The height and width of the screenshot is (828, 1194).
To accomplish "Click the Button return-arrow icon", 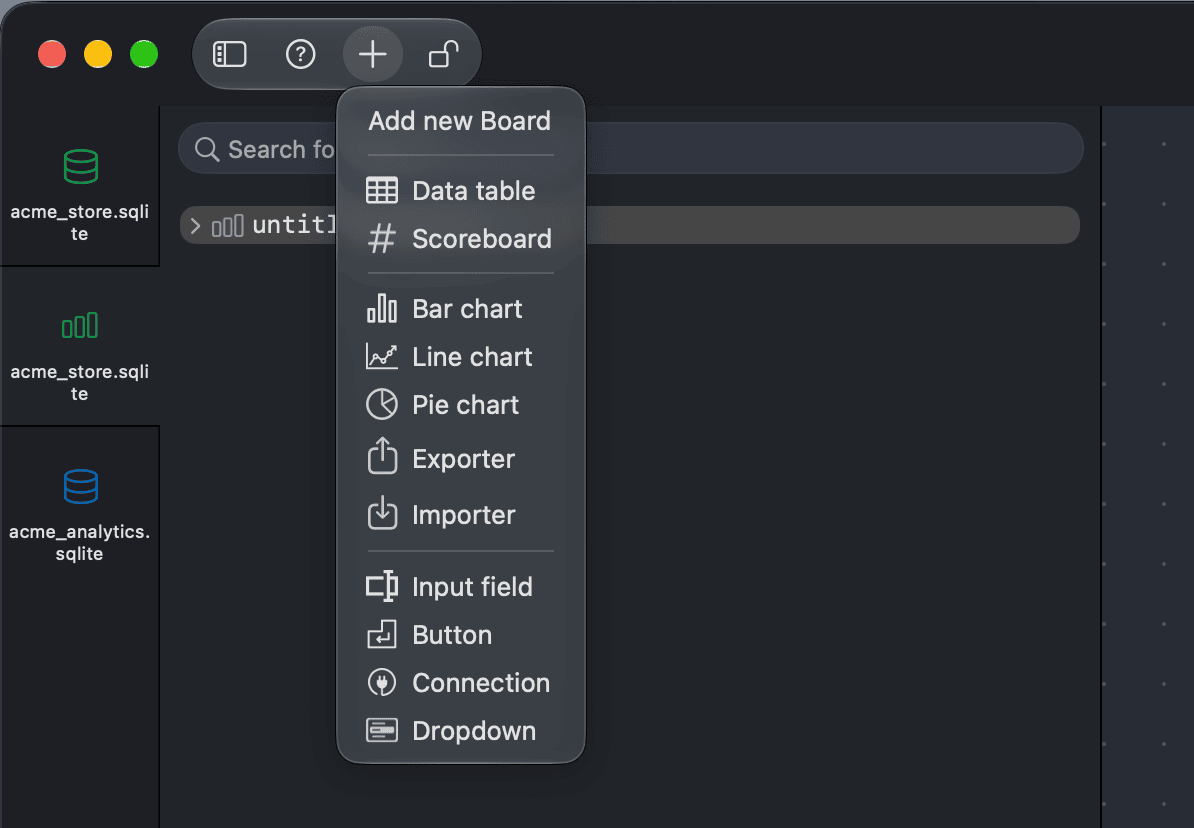I will tap(382, 634).
